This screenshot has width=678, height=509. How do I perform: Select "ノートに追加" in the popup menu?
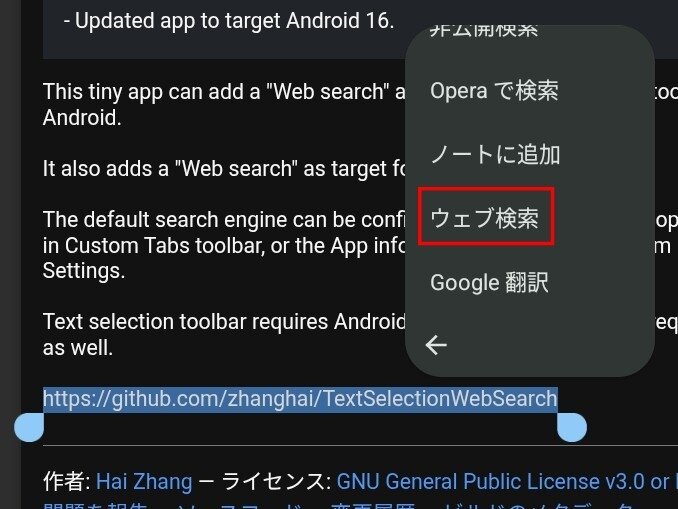[x=496, y=155]
